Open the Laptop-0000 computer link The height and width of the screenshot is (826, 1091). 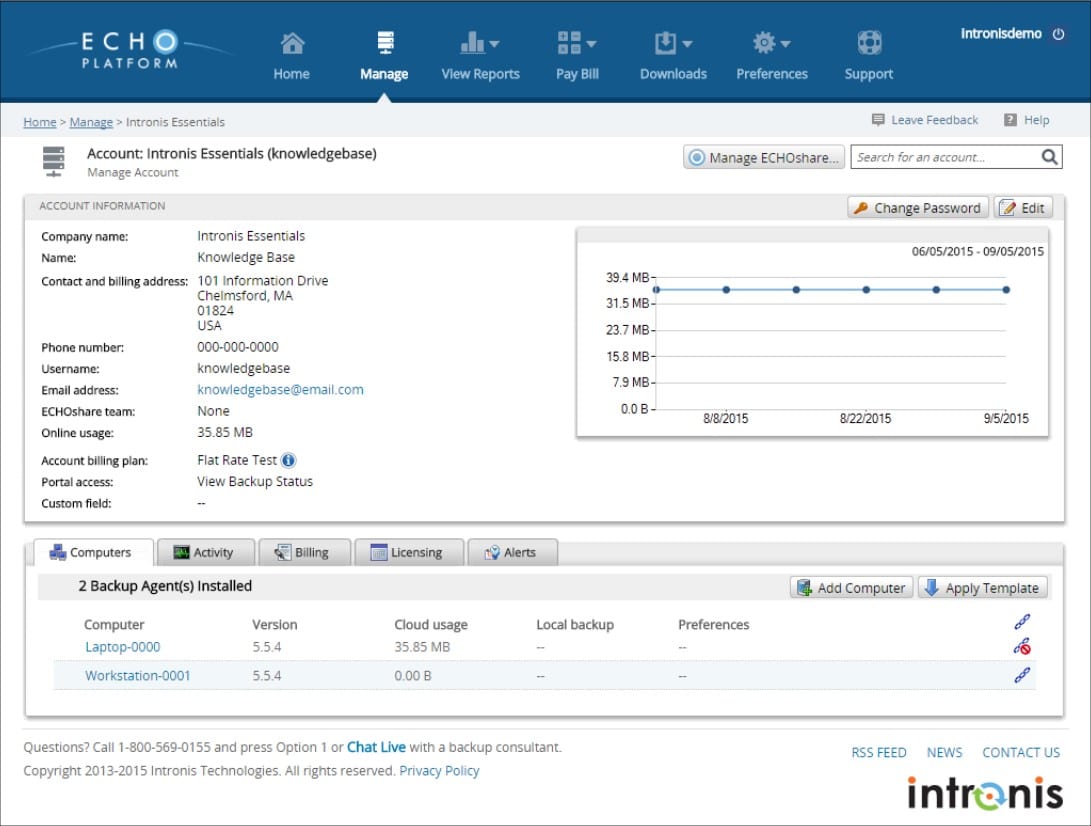click(x=122, y=647)
